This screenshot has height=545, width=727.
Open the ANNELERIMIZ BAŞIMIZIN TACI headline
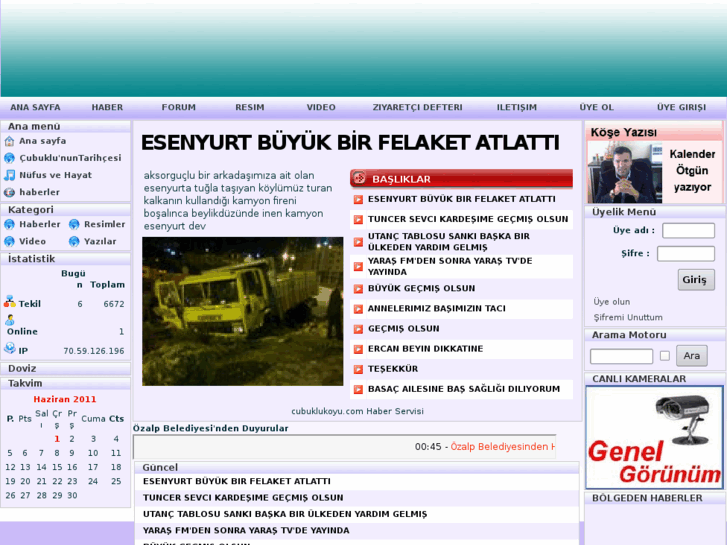coord(436,309)
